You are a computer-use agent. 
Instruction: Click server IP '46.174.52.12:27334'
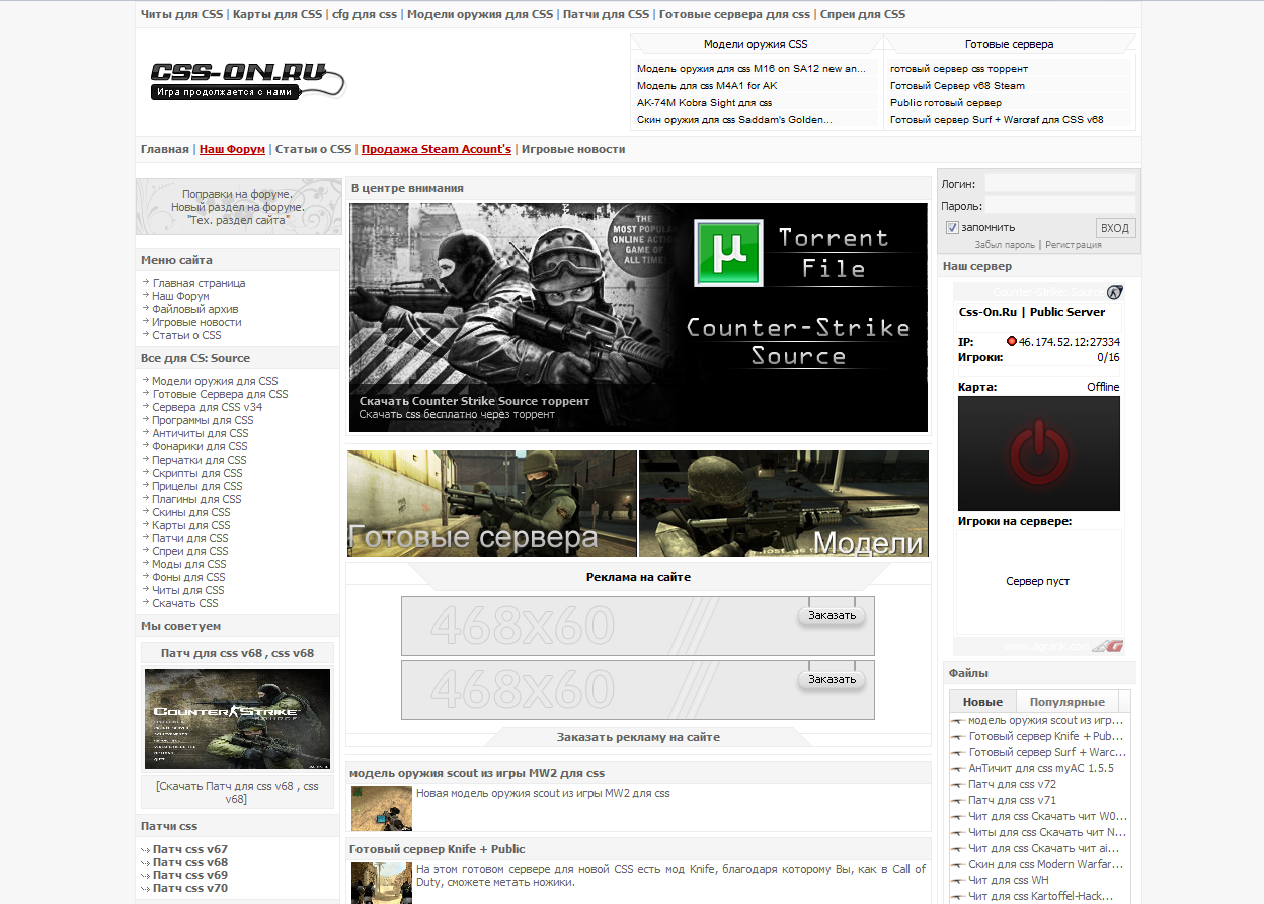(1069, 342)
